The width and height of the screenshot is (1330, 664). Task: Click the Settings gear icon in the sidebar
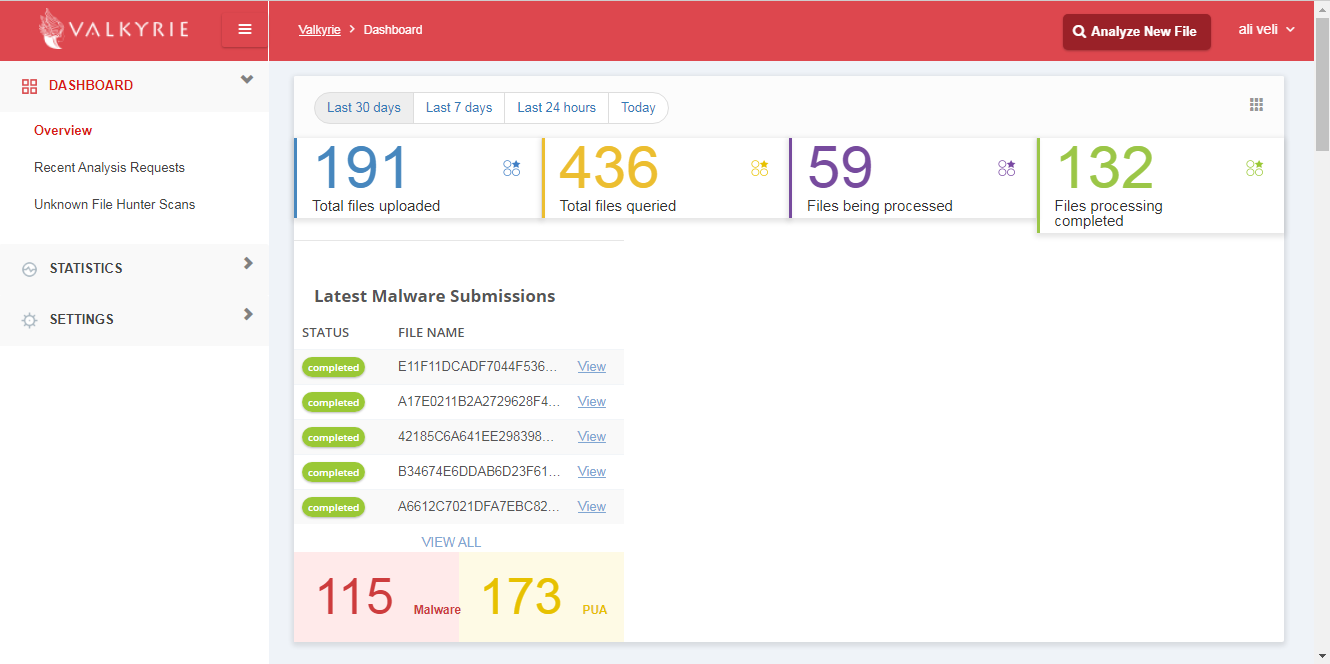(29, 320)
